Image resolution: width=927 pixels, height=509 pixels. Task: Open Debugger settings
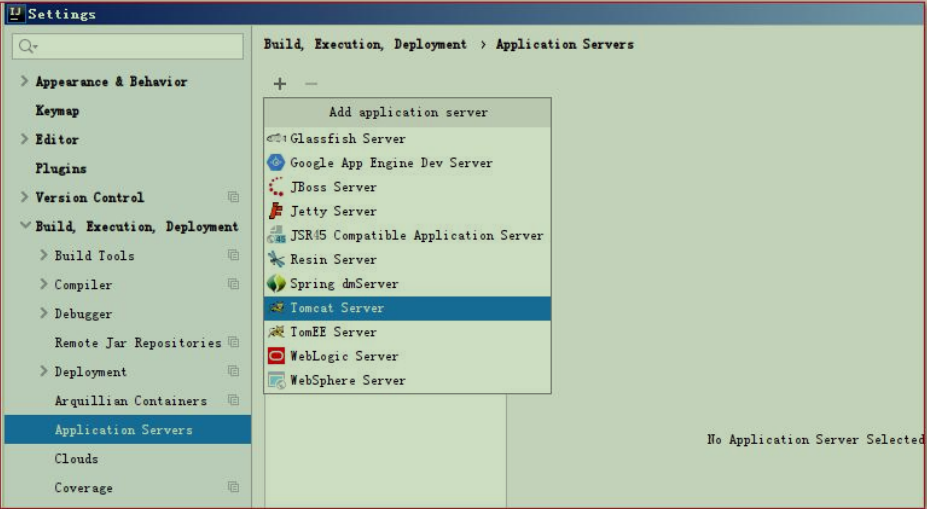click(x=83, y=313)
